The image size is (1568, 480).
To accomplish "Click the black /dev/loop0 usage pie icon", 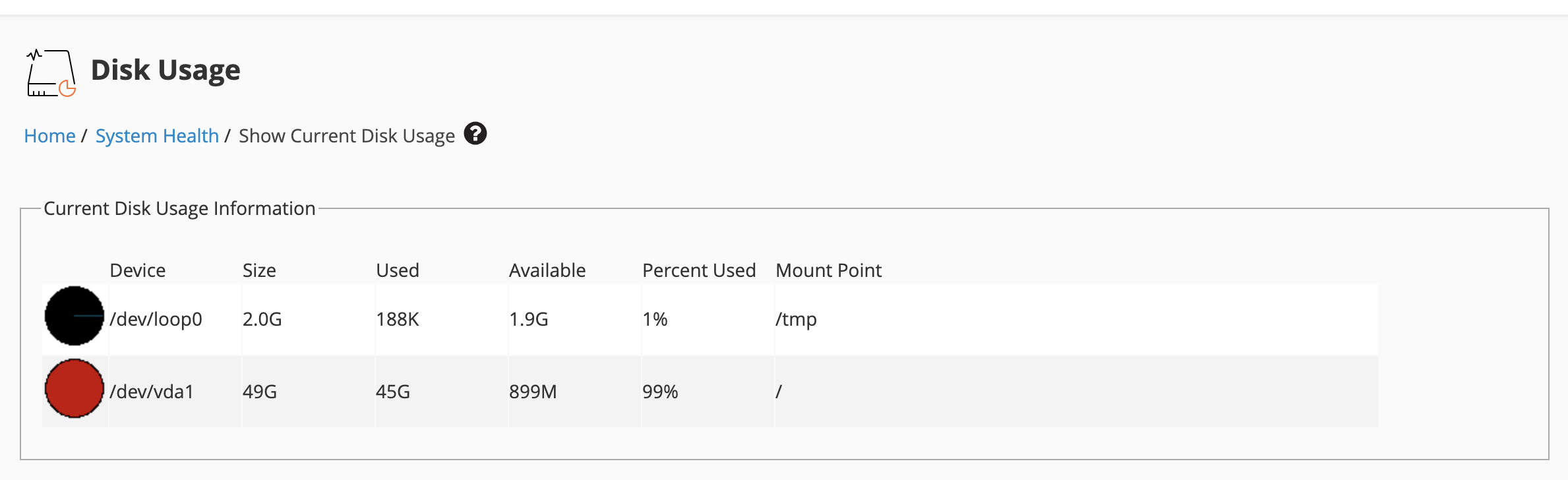I will (74, 316).
